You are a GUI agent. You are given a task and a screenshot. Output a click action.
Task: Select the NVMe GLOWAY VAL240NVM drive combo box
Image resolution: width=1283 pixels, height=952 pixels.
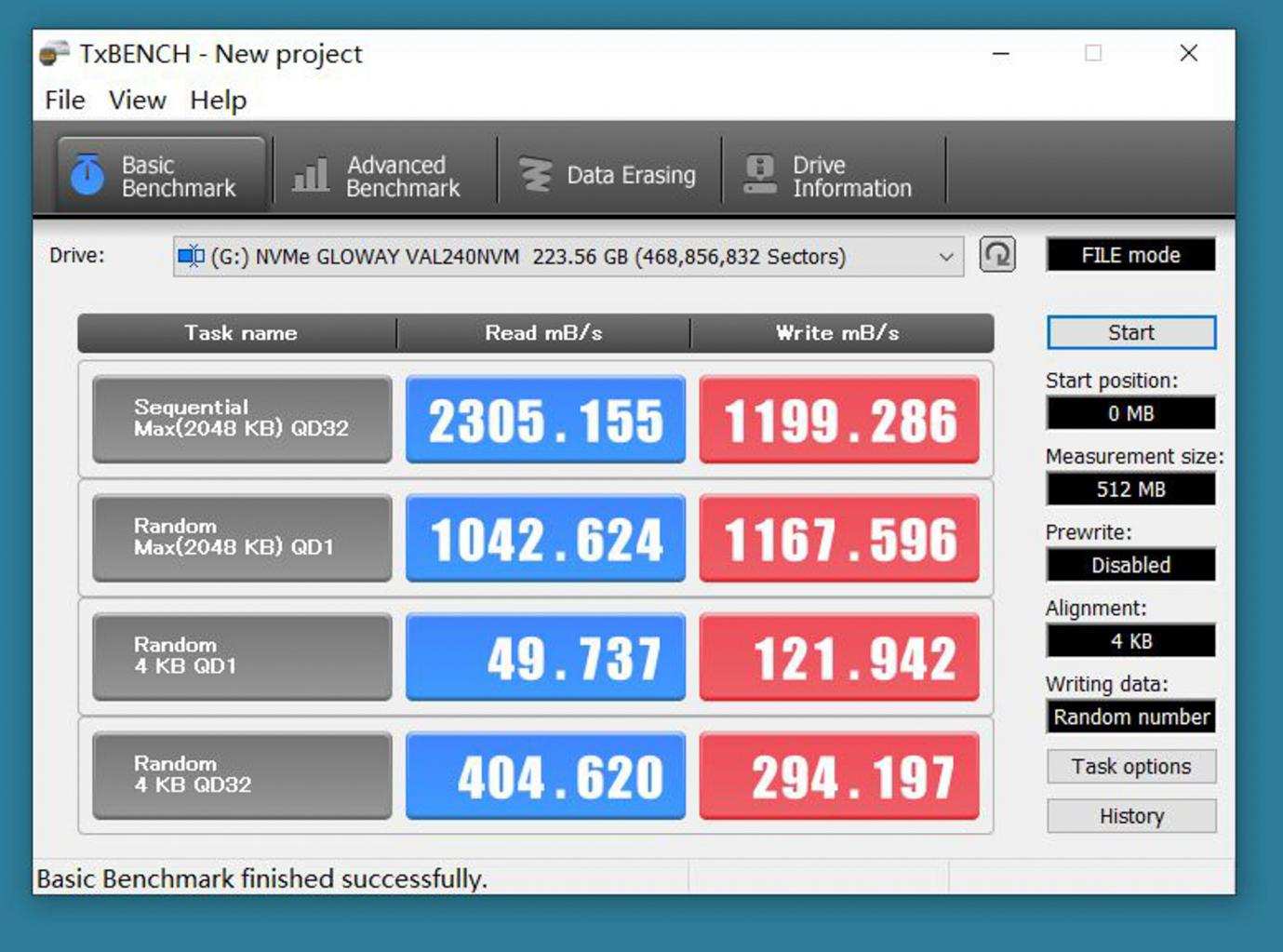point(568,257)
